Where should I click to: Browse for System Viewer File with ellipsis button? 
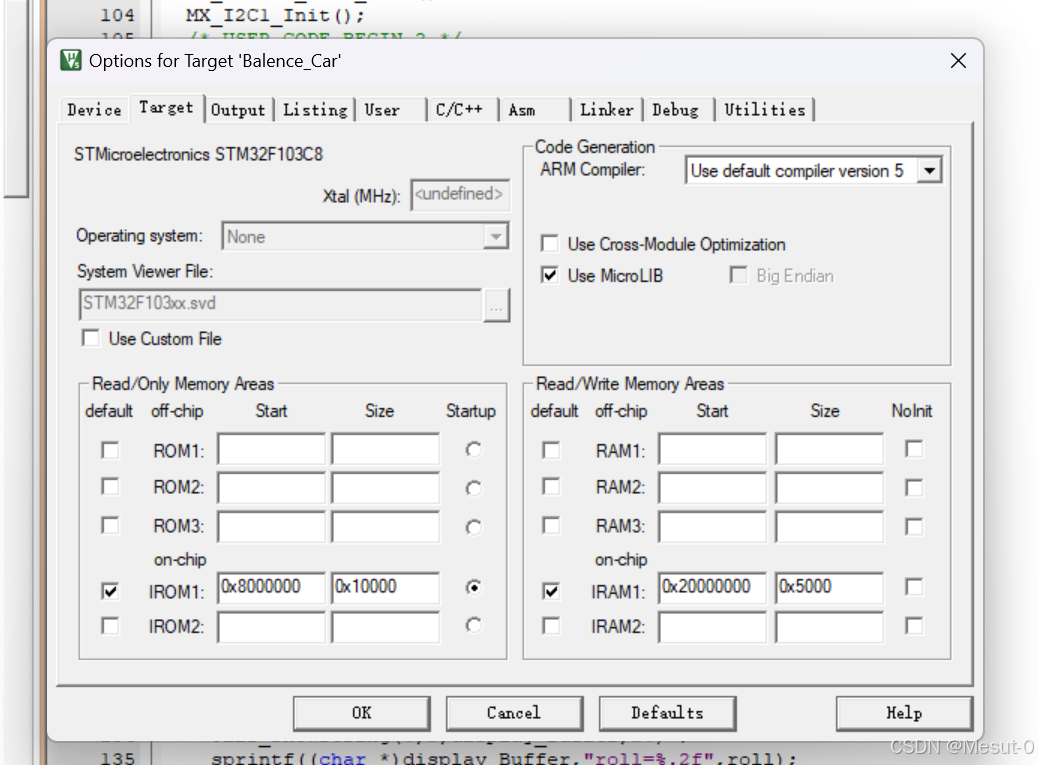pos(496,306)
